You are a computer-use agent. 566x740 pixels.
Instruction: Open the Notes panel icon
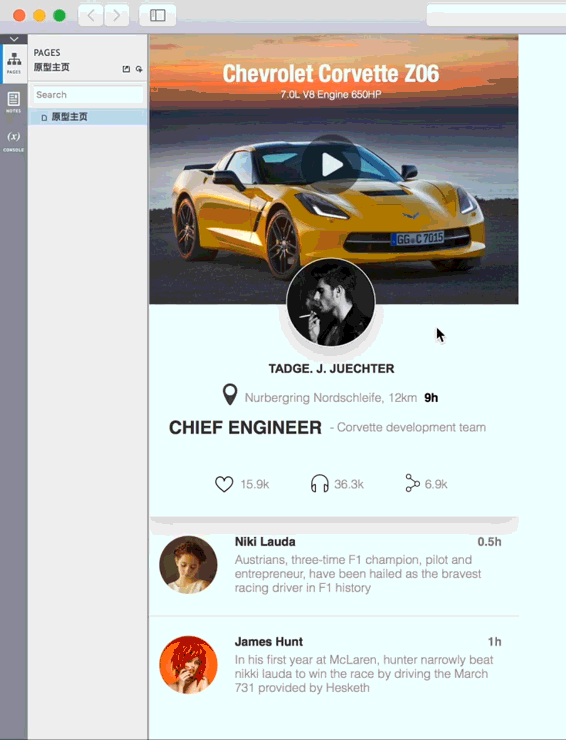[14, 102]
